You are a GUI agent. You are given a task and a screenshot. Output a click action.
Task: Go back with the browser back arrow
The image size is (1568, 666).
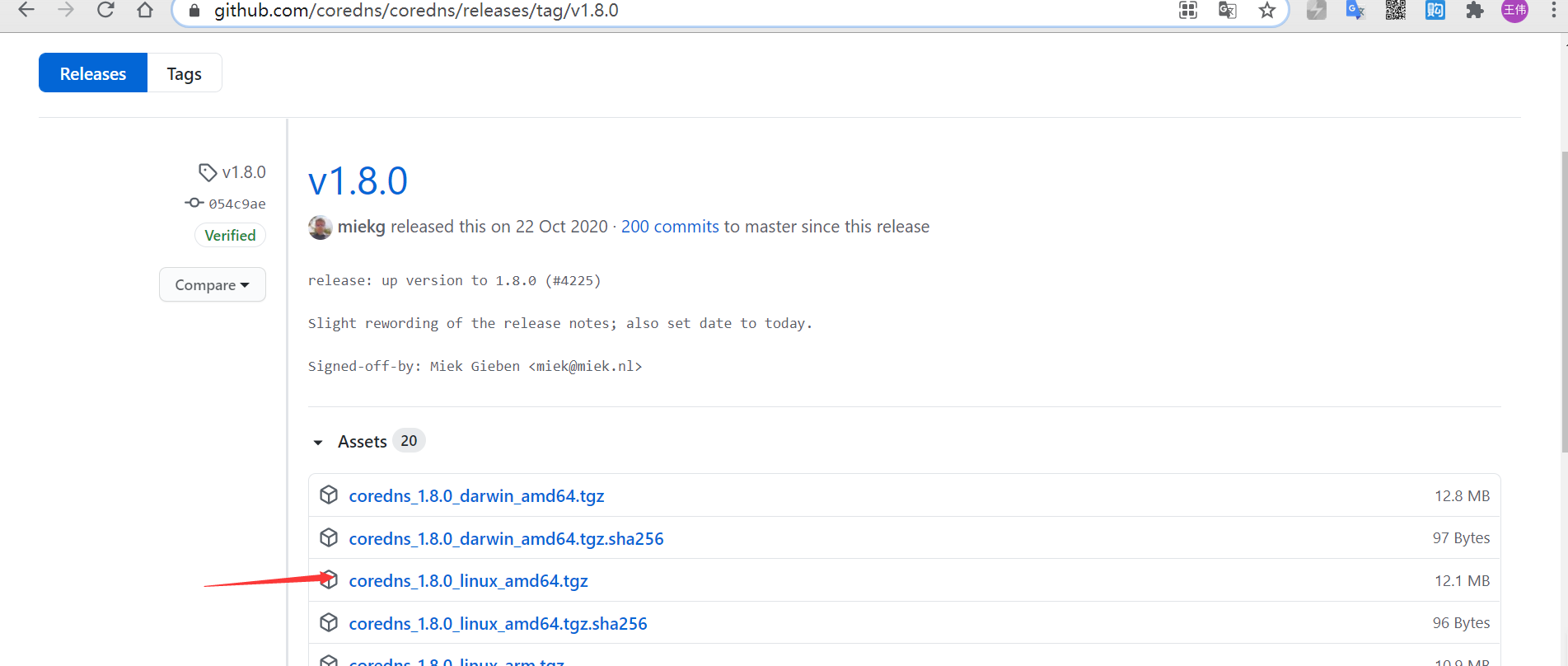26,10
